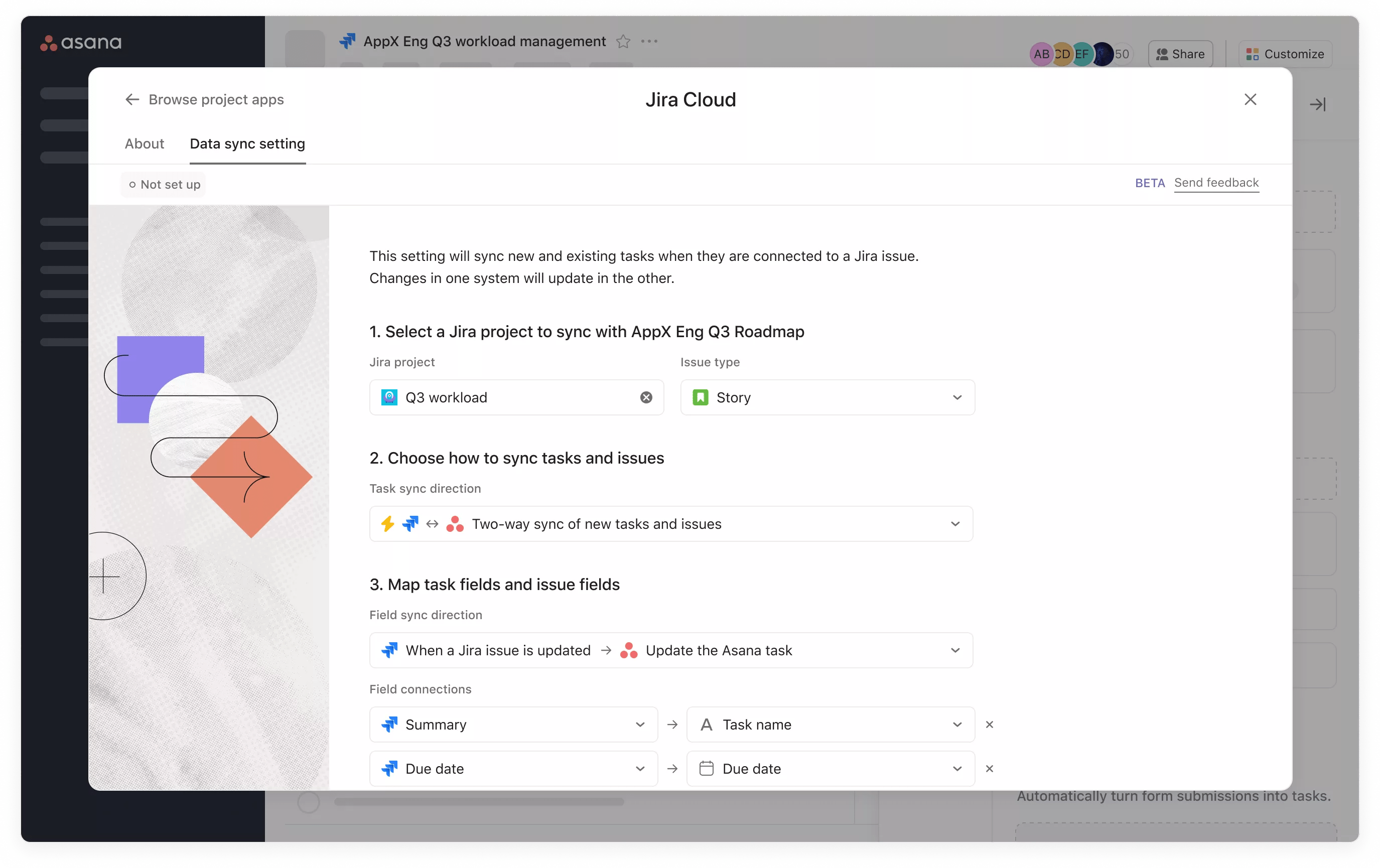Viewport: 1380px width, 868px height.
Task: Open Browse project apps link
Action: pos(216,100)
